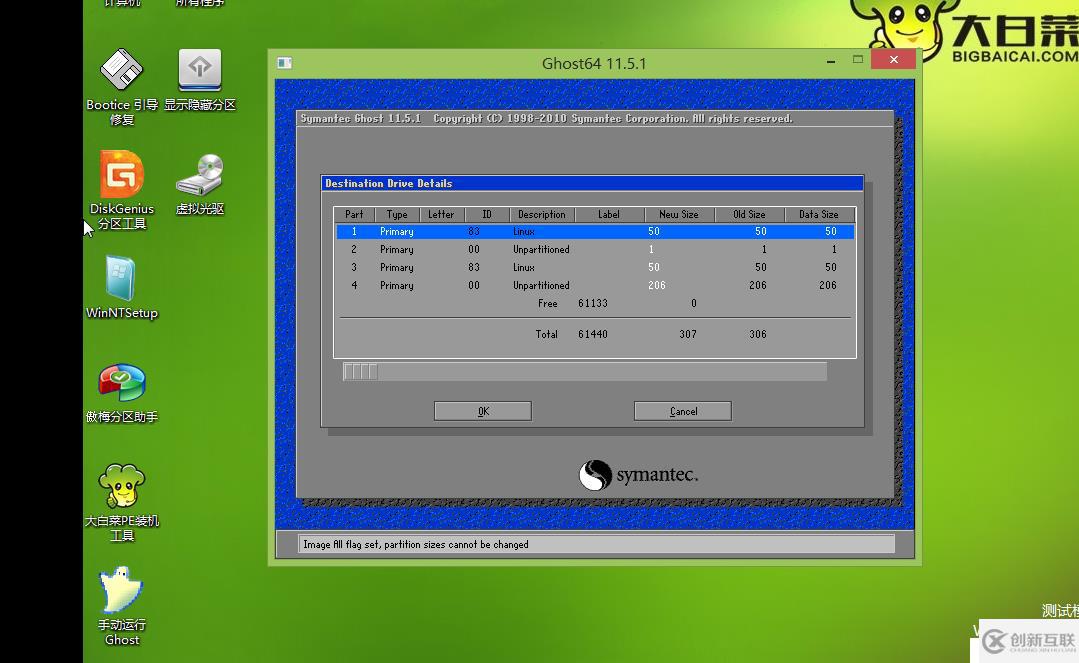
Task: Select partition 4 Unpartitioned row
Action: coord(594,286)
